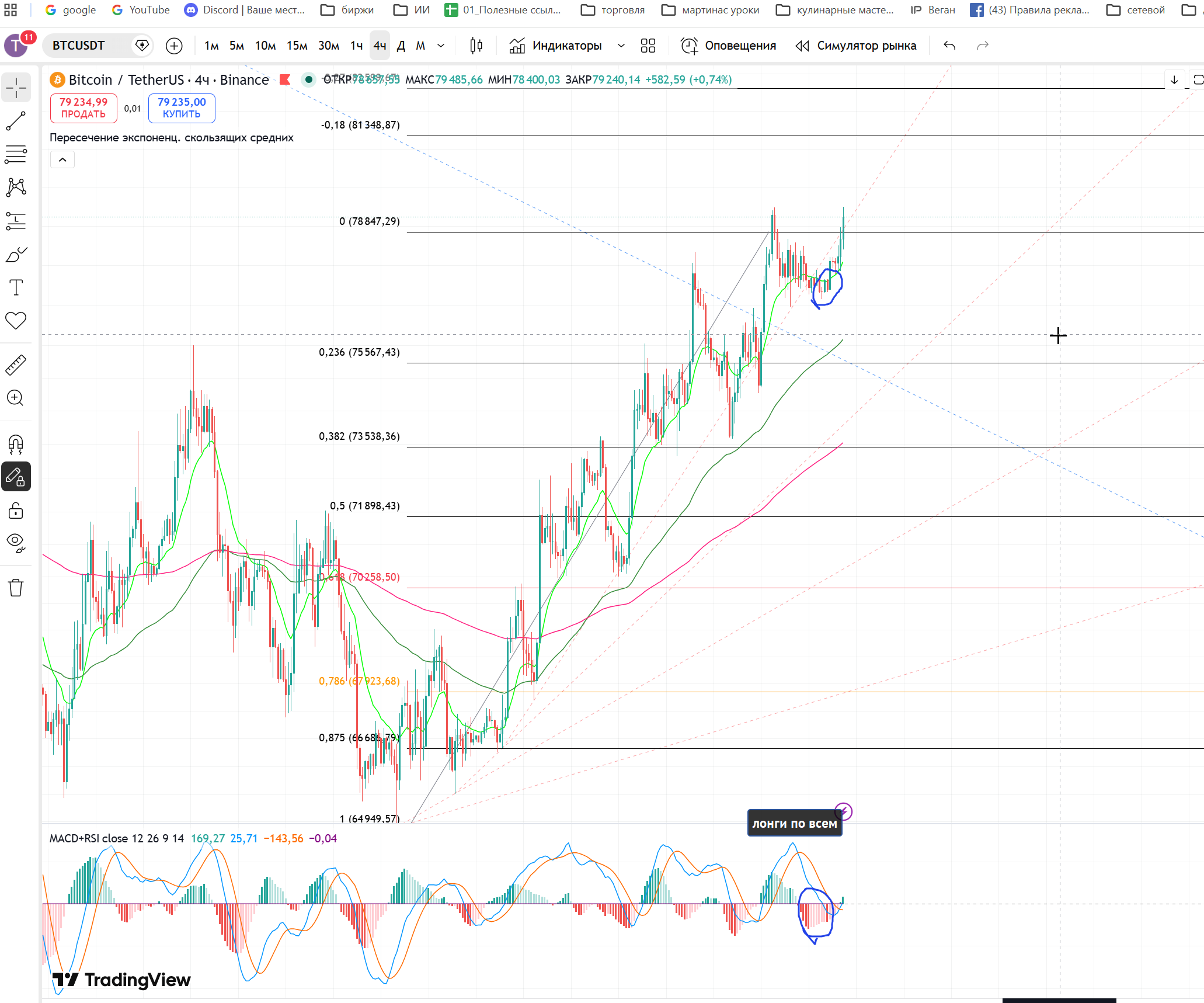Click the blue КУПИТЬ buy button
The height and width of the screenshot is (1003, 1204).
[182, 108]
